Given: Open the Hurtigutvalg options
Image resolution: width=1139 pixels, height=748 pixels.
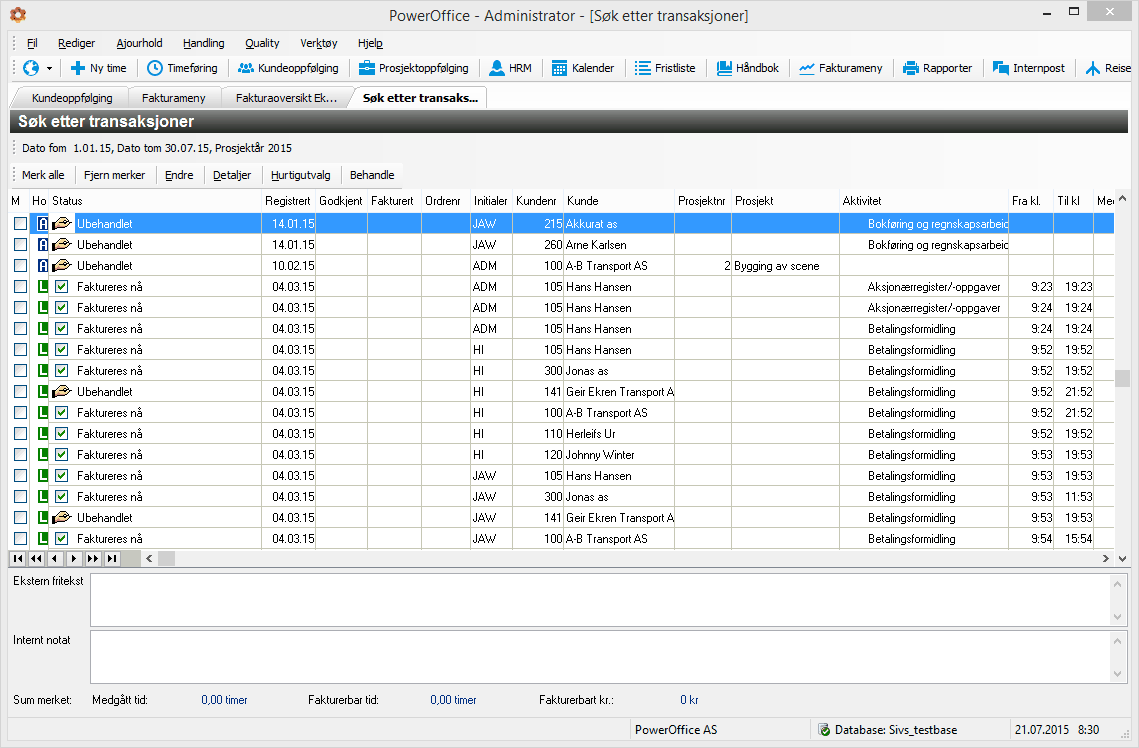Looking at the screenshot, I should pos(301,175).
